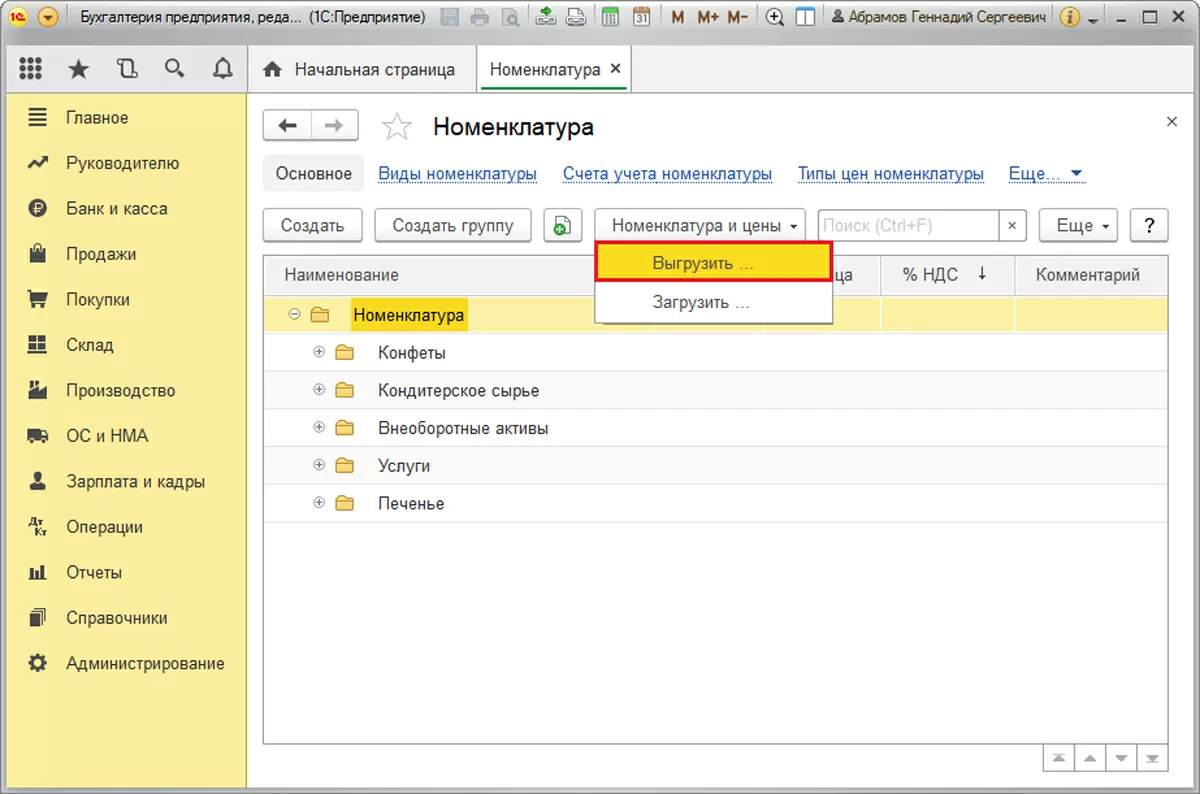Open Favorites star in the tools panel
Screen dimensions: 1200x794
coord(78,69)
